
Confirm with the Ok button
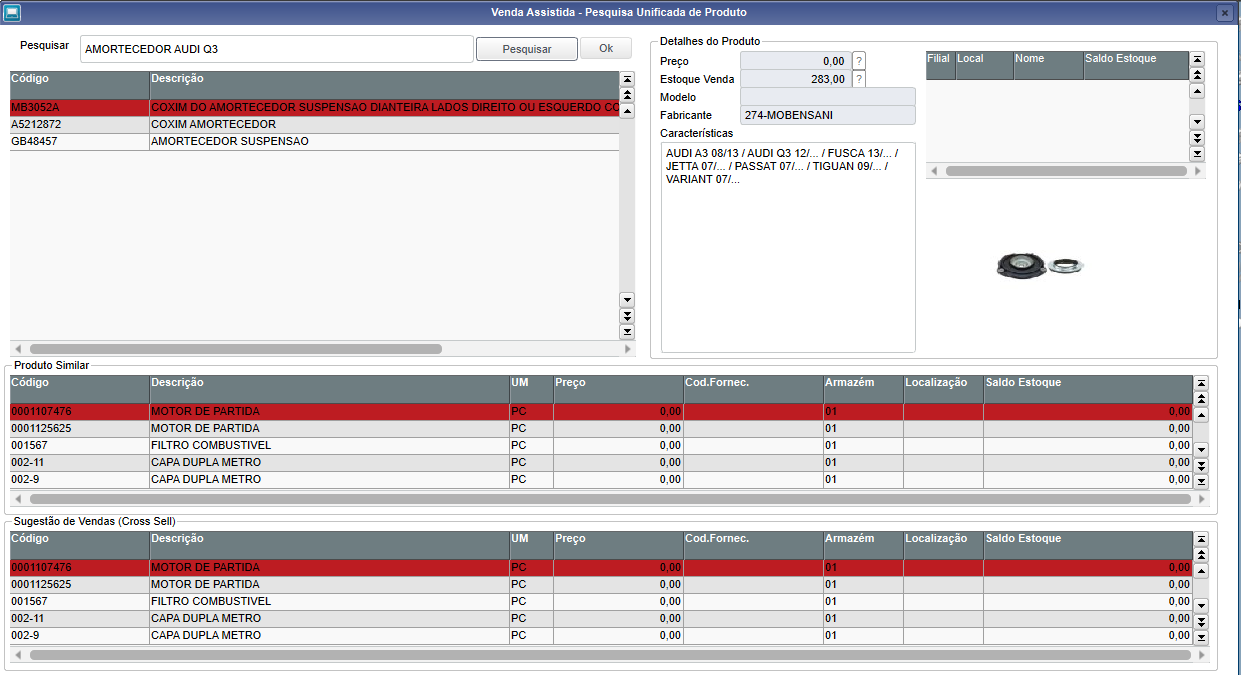pyautogui.click(x=606, y=49)
